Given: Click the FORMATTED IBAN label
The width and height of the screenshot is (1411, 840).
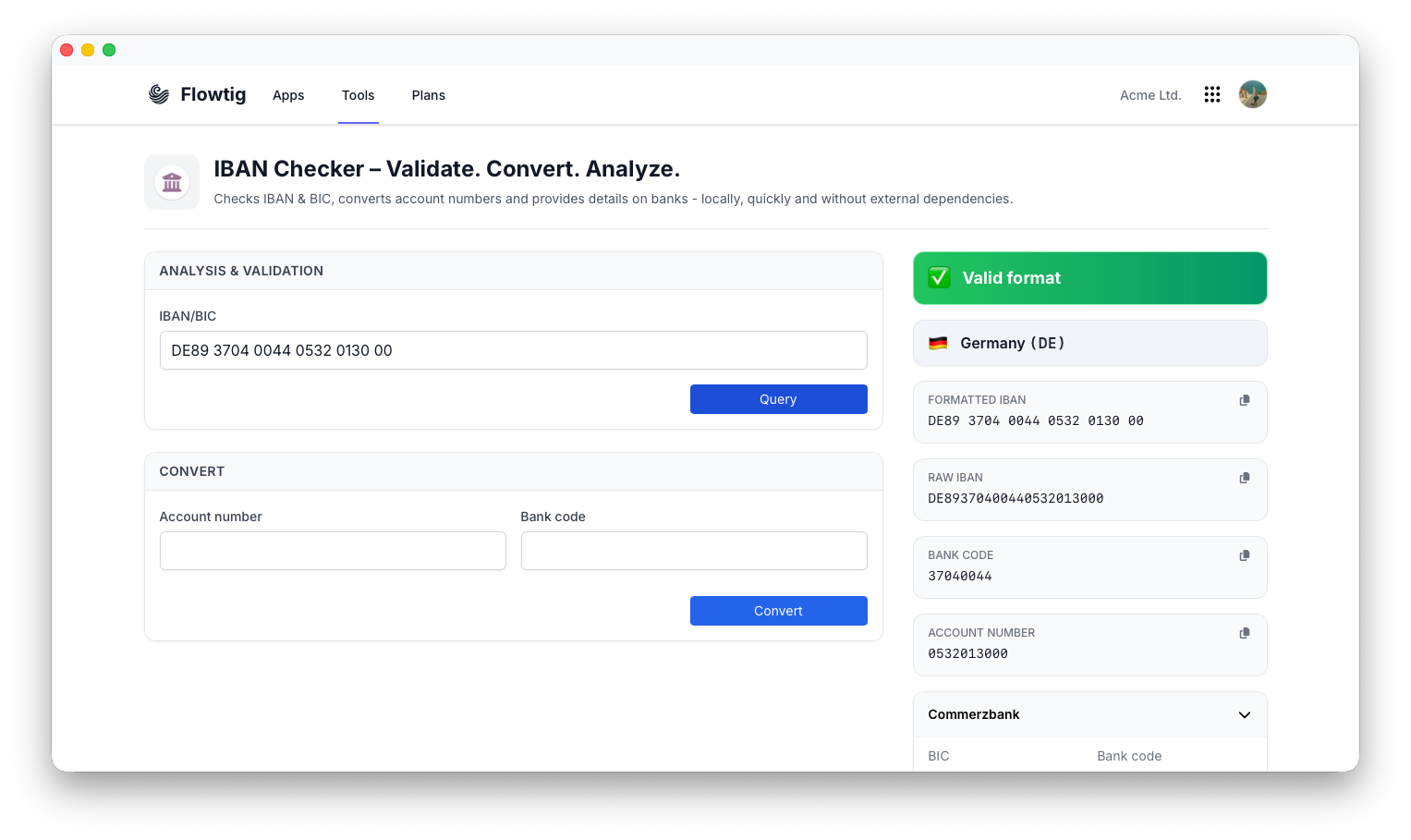Looking at the screenshot, I should tap(977, 400).
